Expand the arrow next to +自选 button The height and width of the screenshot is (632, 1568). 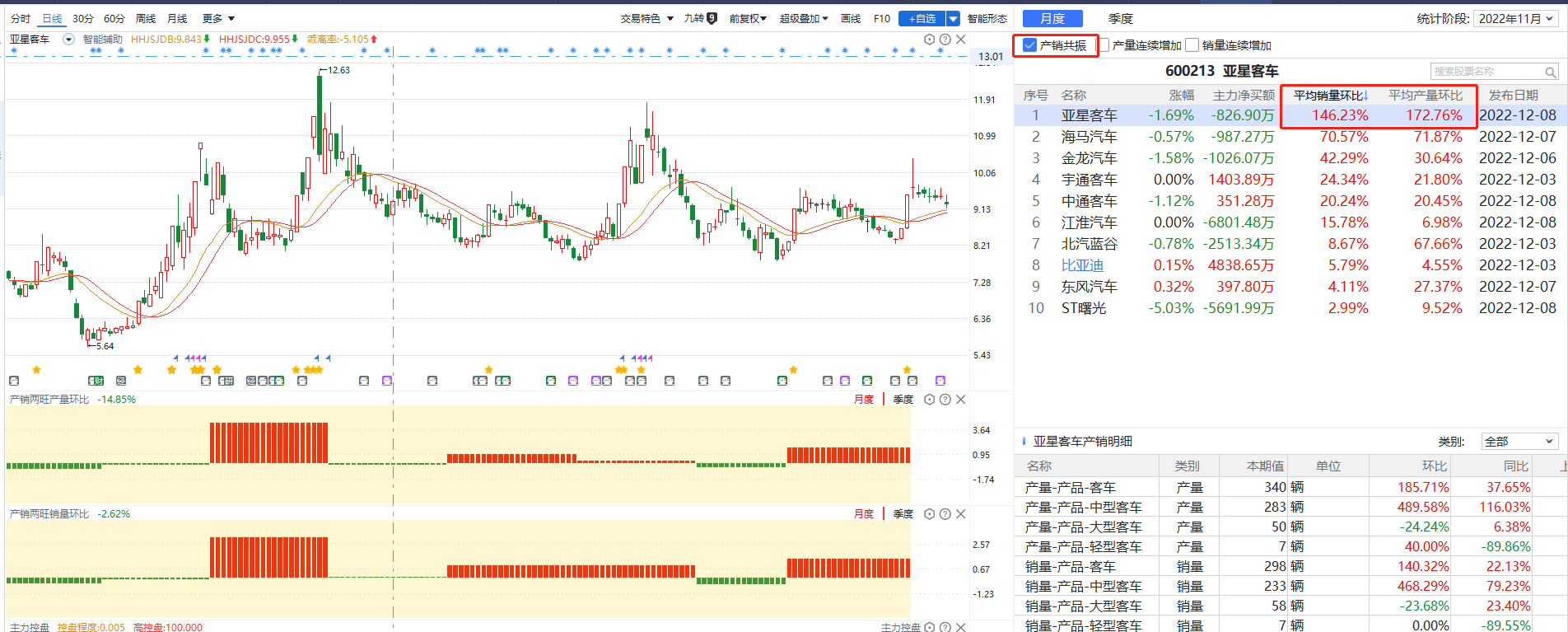(x=953, y=18)
